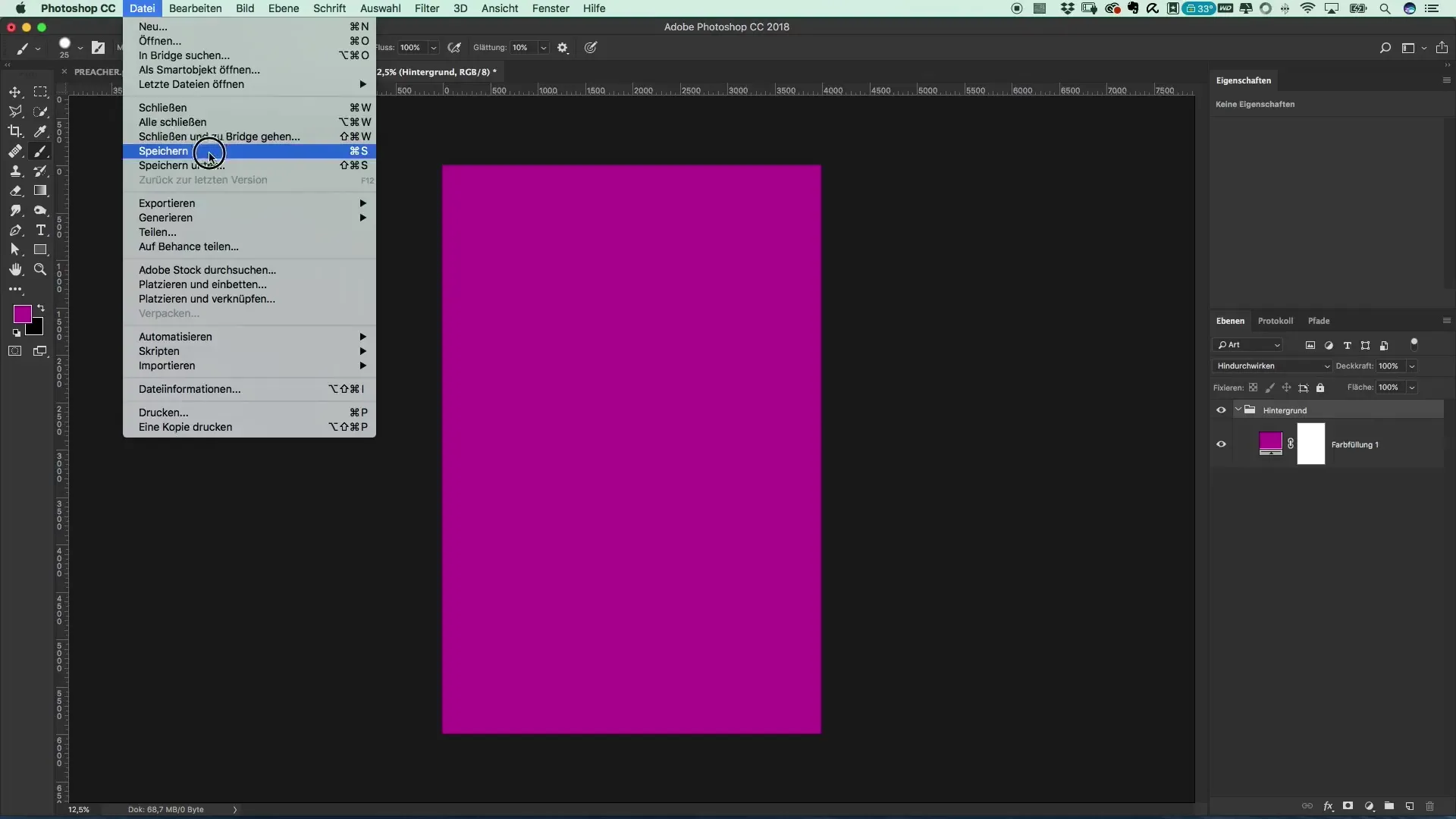
Task: Switch to the Pfade tab
Action: coord(1319,321)
